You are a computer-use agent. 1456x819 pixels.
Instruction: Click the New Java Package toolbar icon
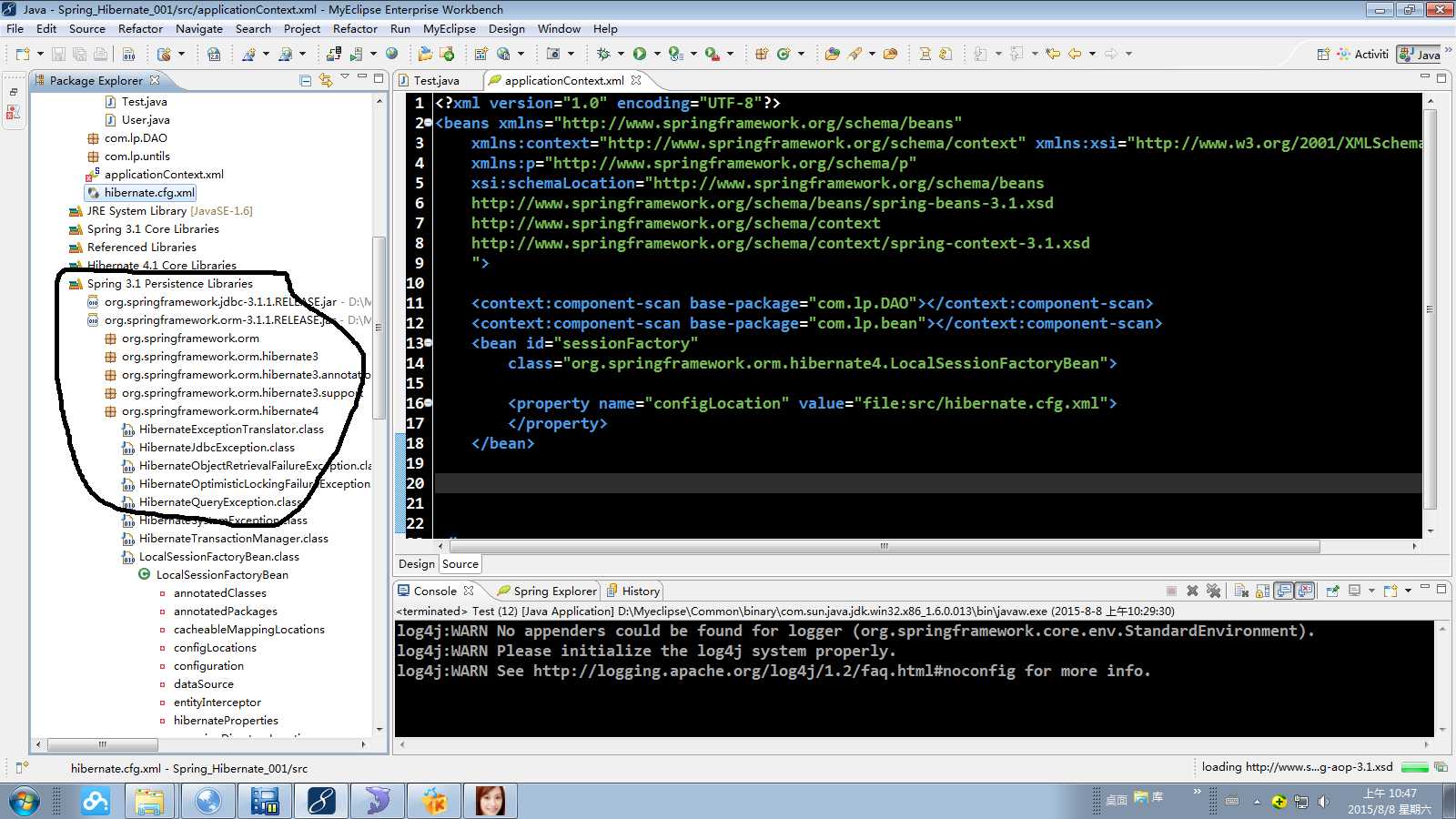point(762,54)
